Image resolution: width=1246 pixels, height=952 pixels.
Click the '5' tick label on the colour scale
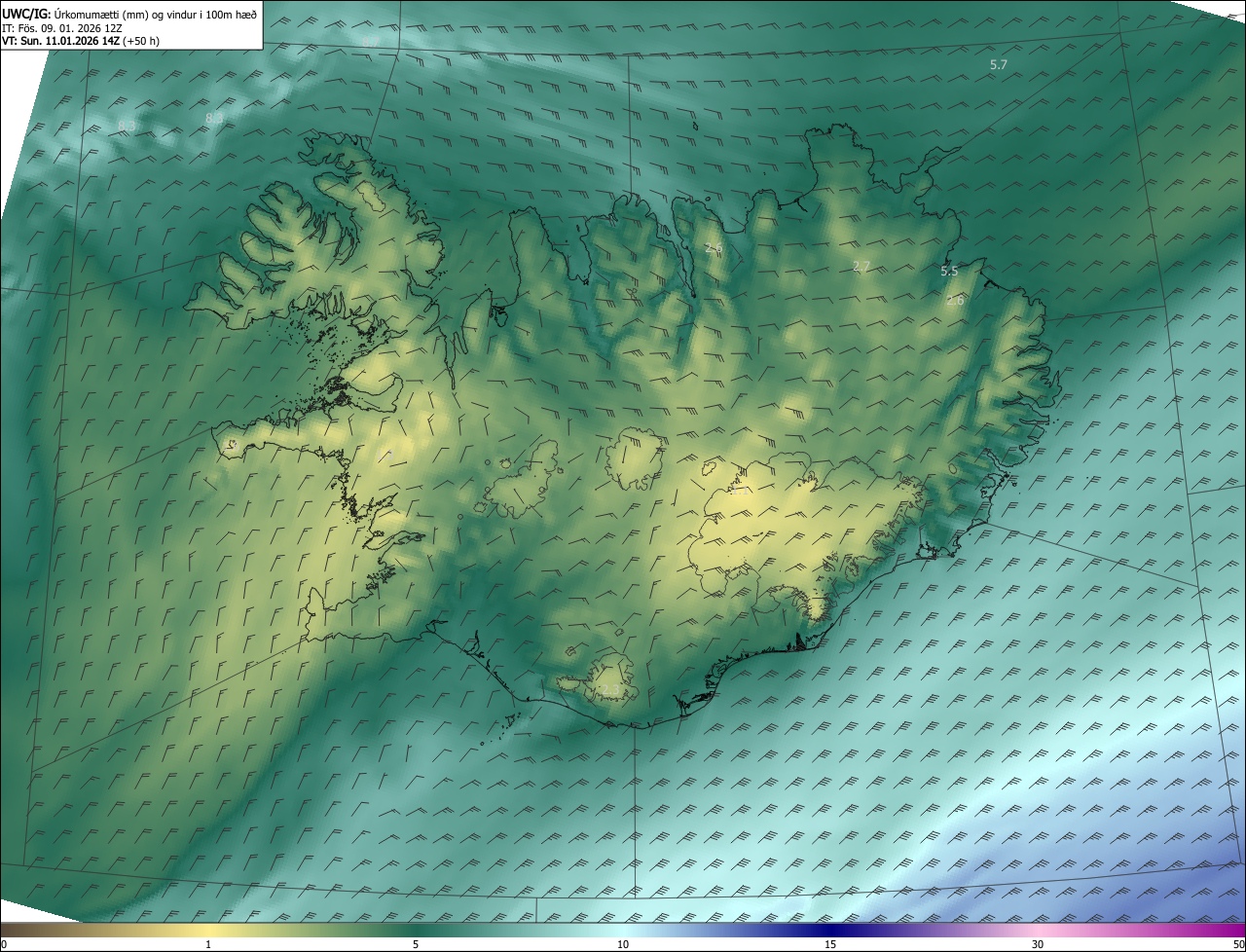(x=416, y=944)
